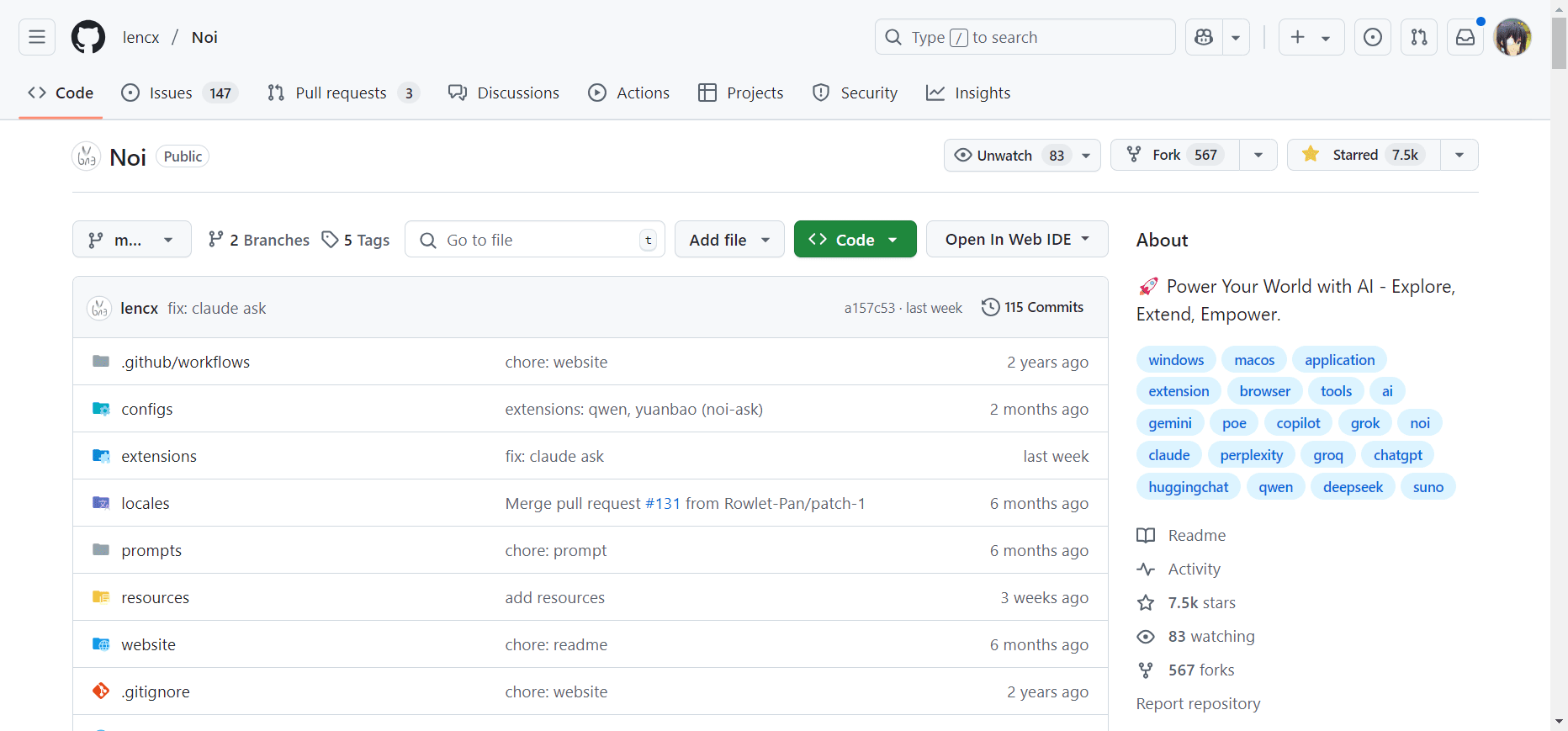Click the lencx owner breadcrumb link

tap(140, 37)
